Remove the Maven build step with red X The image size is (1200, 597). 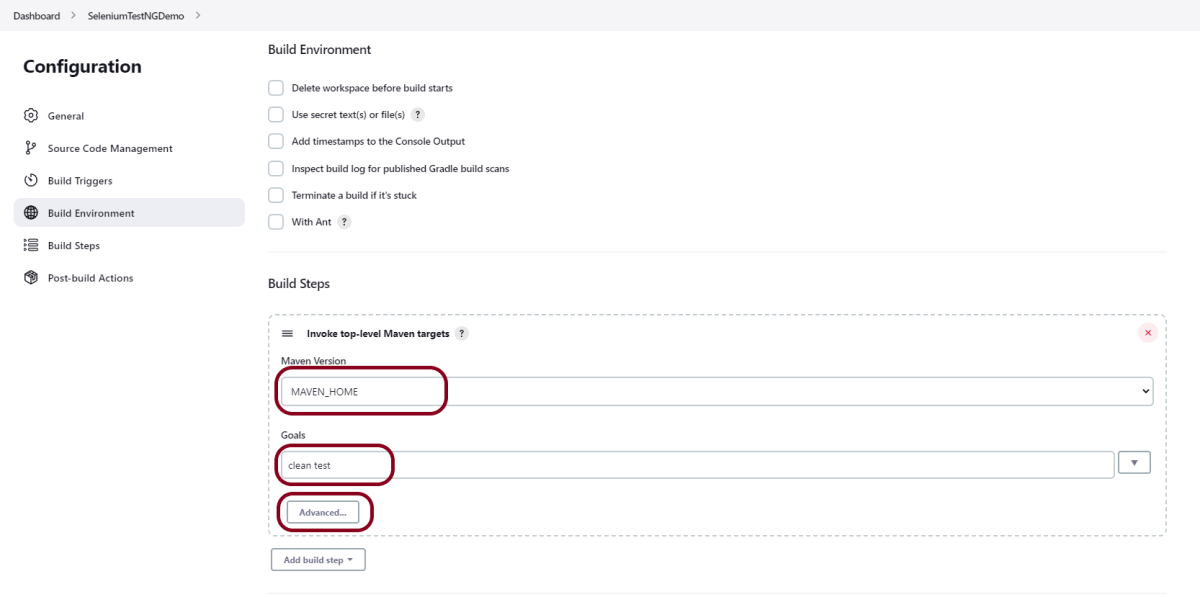pyautogui.click(x=1147, y=333)
